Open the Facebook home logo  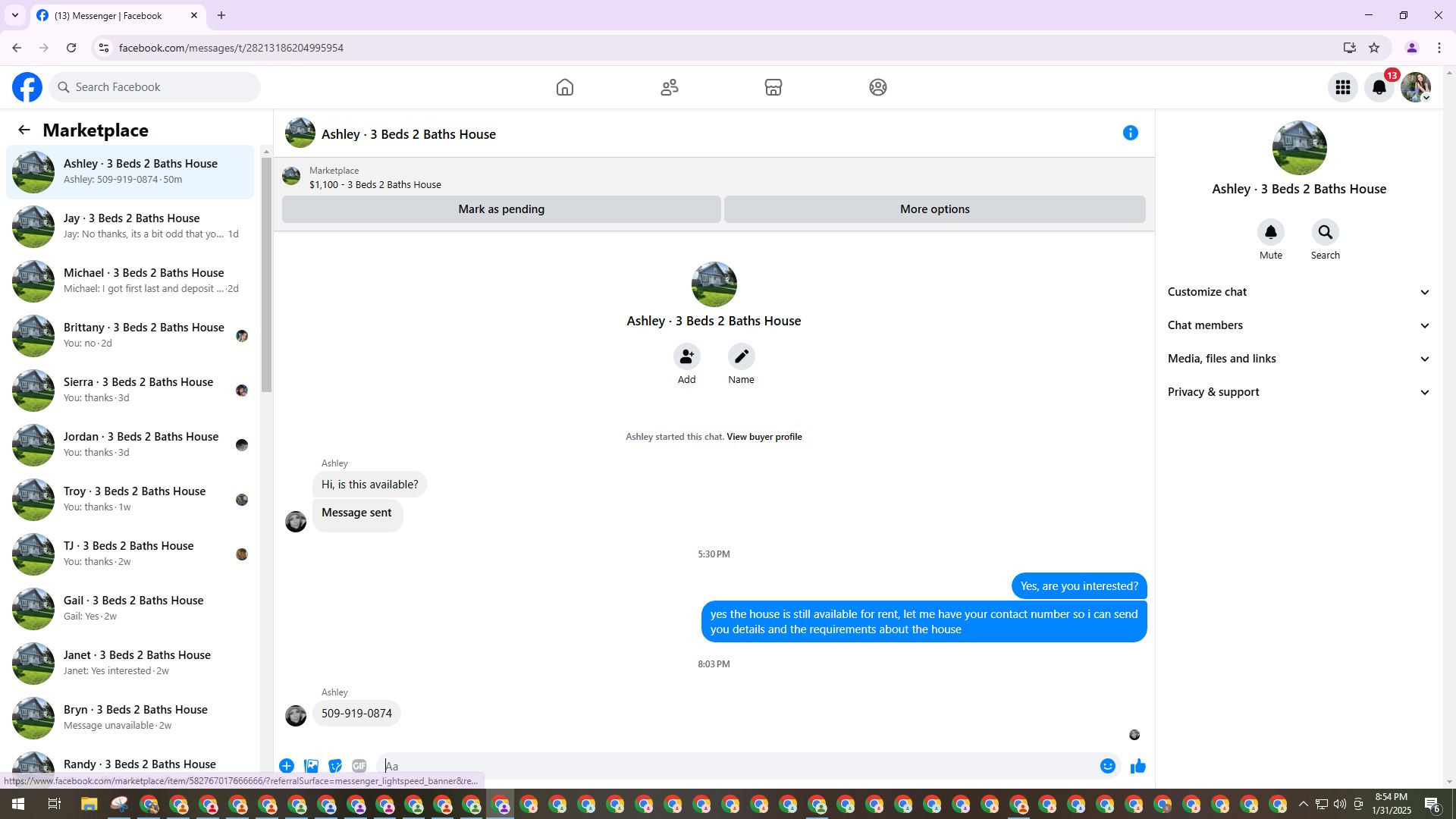[x=27, y=87]
